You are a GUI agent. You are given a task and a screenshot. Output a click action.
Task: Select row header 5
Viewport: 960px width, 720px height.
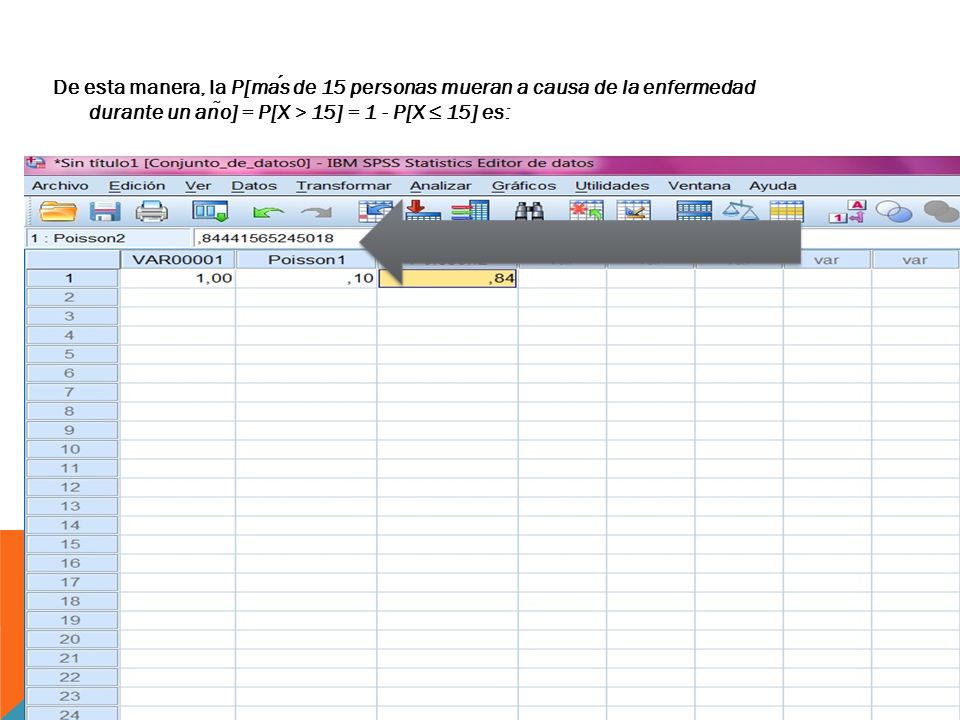pyautogui.click(x=72, y=354)
